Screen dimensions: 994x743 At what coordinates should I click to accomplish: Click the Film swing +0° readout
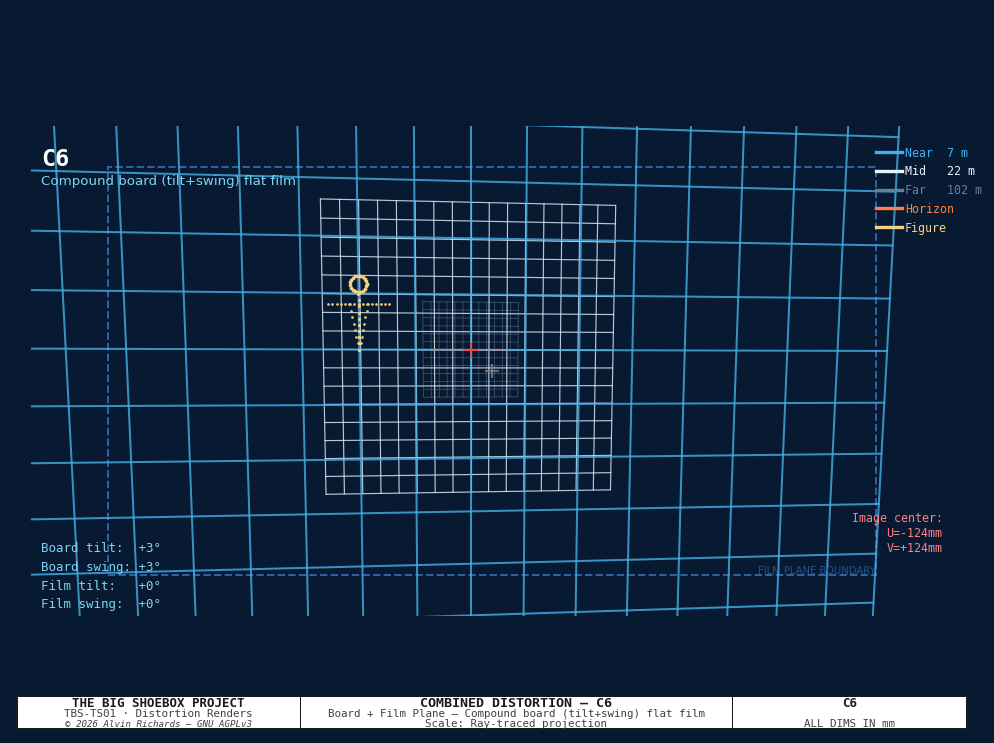pyautogui.click(x=101, y=604)
